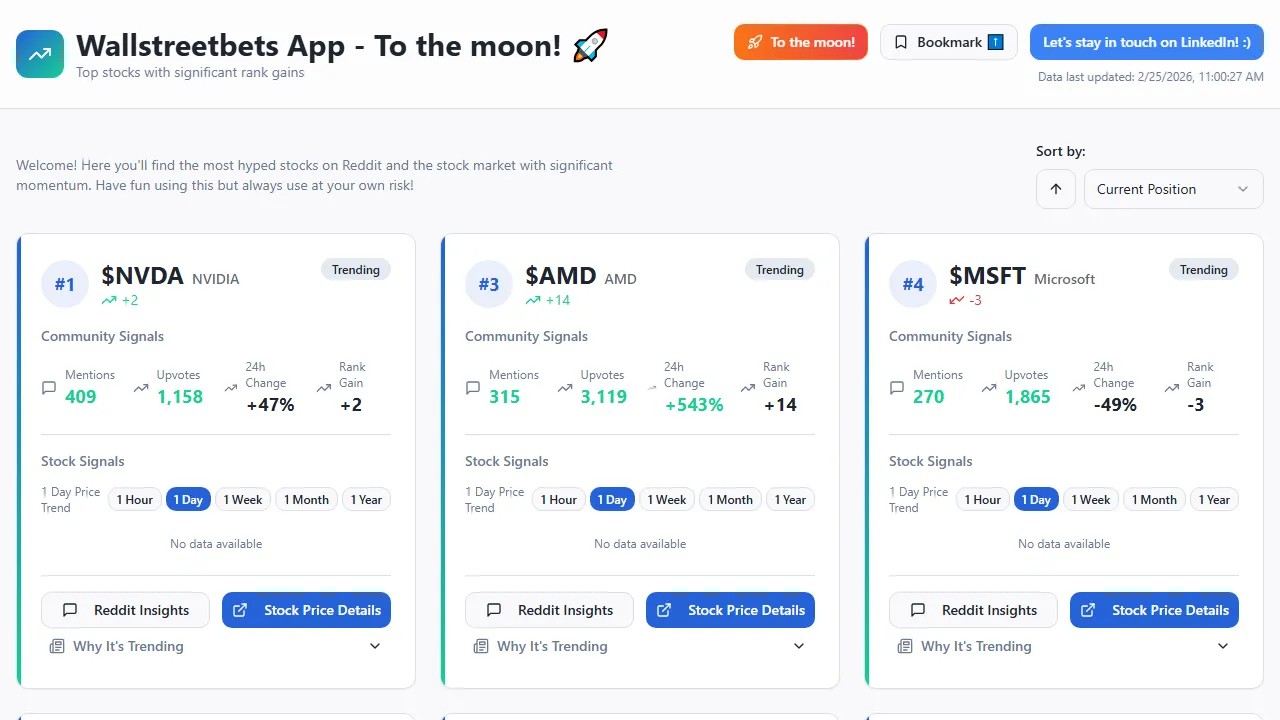Screen dimensions: 1280x720
Task: Click the LinkedIn stay in touch button
Action: pyautogui.click(x=1146, y=42)
